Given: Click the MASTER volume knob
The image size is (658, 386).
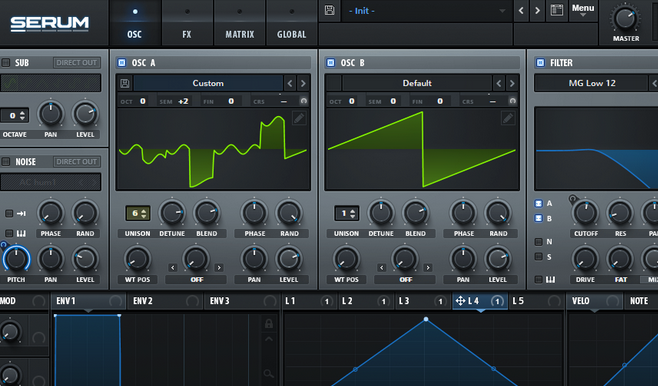Looking at the screenshot, I should pyautogui.click(x=625, y=18).
